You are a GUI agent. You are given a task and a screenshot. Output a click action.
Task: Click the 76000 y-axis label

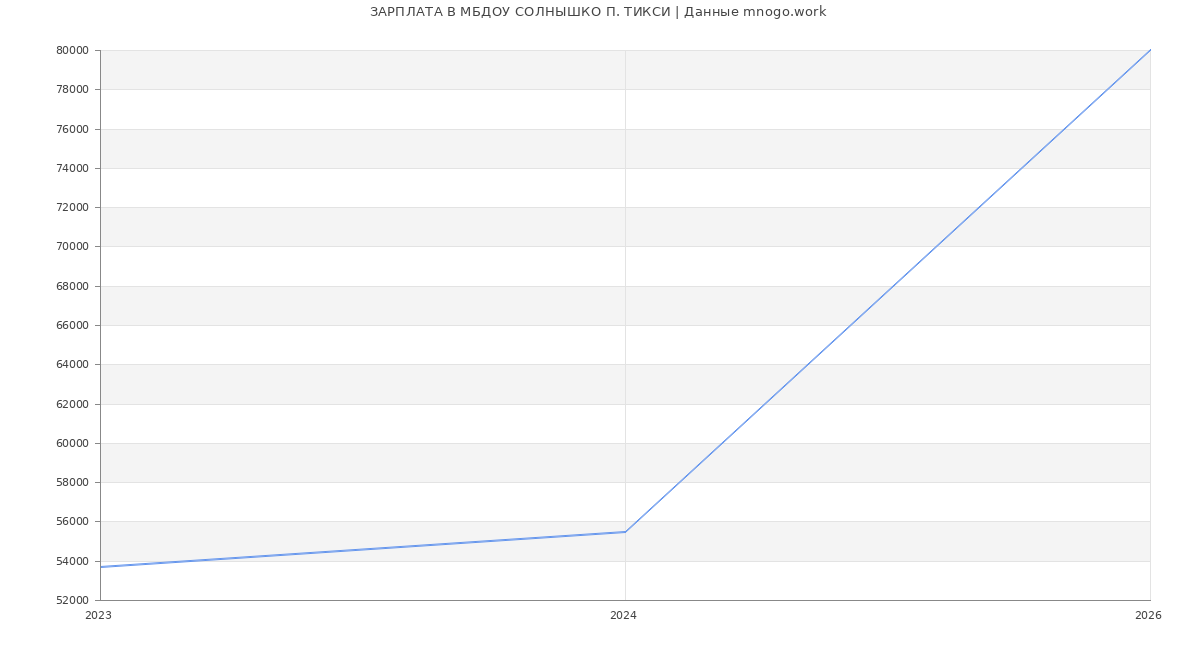pos(72,129)
